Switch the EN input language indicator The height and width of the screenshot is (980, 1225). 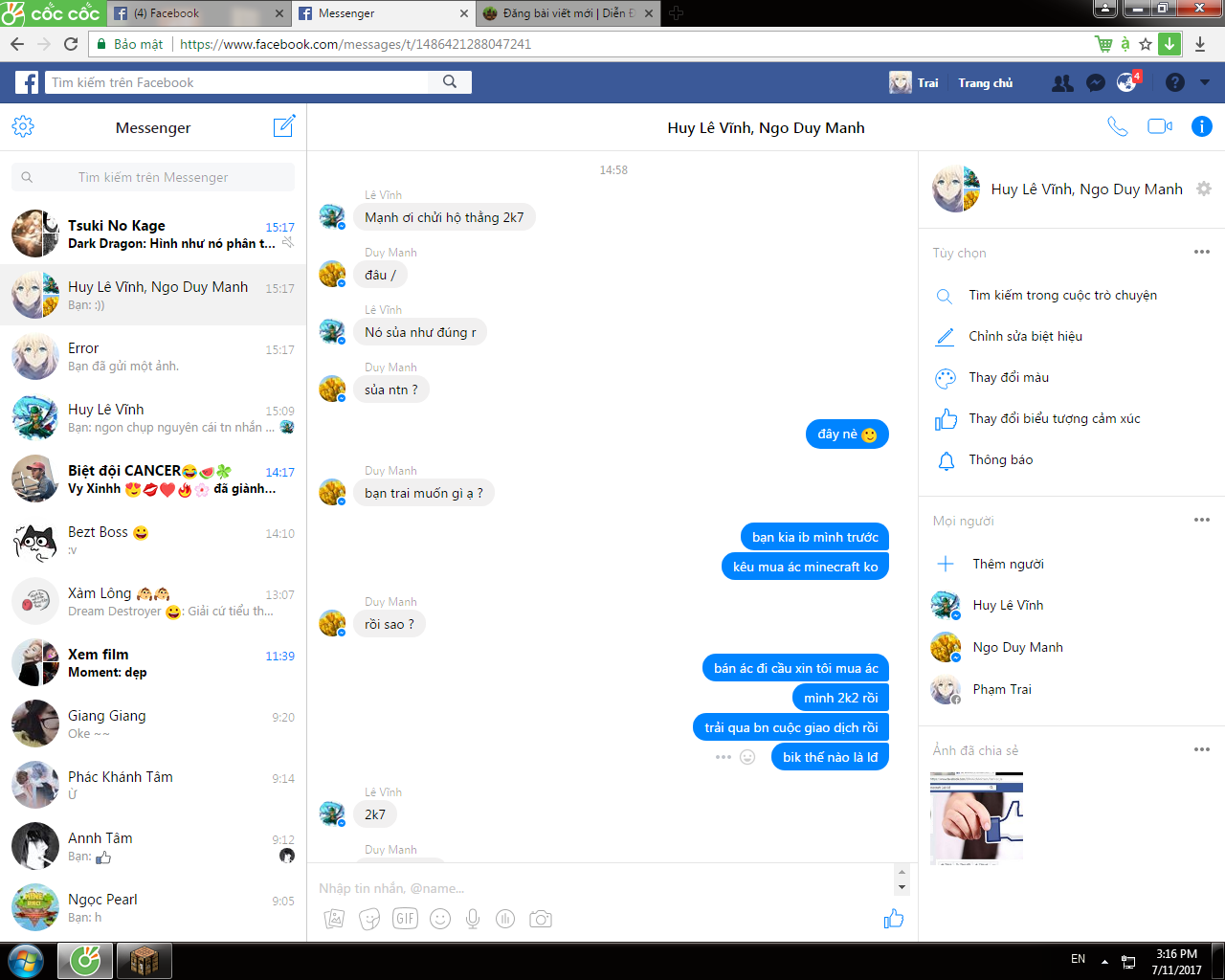click(x=1079, y=959)
